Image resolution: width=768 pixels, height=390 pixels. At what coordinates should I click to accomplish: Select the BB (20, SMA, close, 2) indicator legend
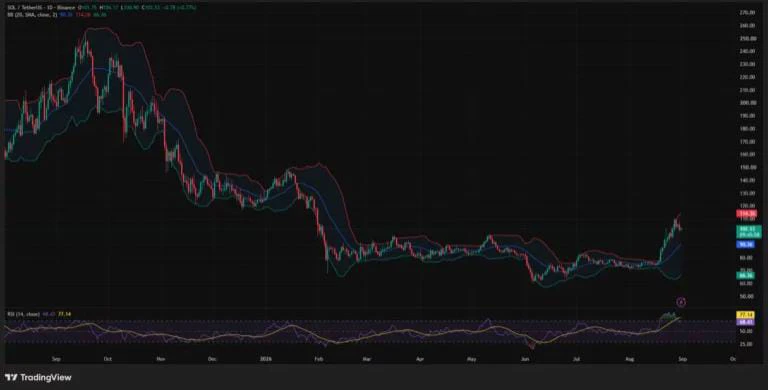point(32,15)
